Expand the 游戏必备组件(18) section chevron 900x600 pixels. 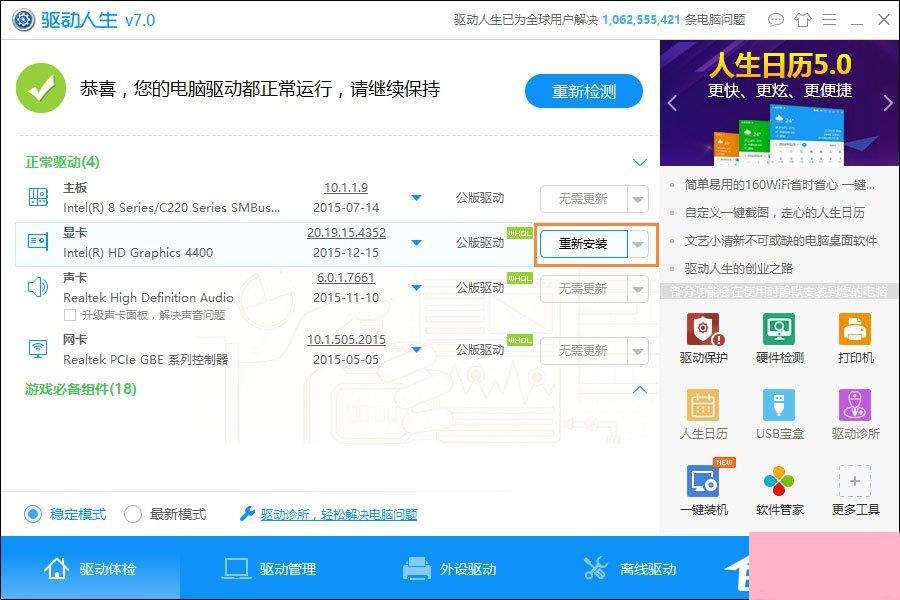639,390
